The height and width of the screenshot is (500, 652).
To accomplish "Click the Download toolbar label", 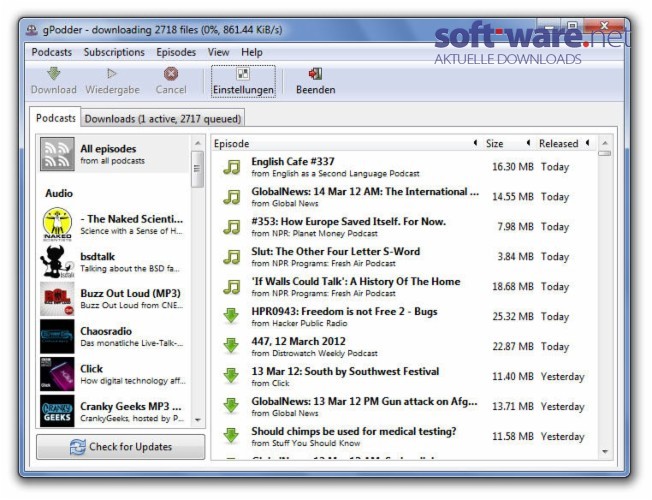I will coord(54,90).
